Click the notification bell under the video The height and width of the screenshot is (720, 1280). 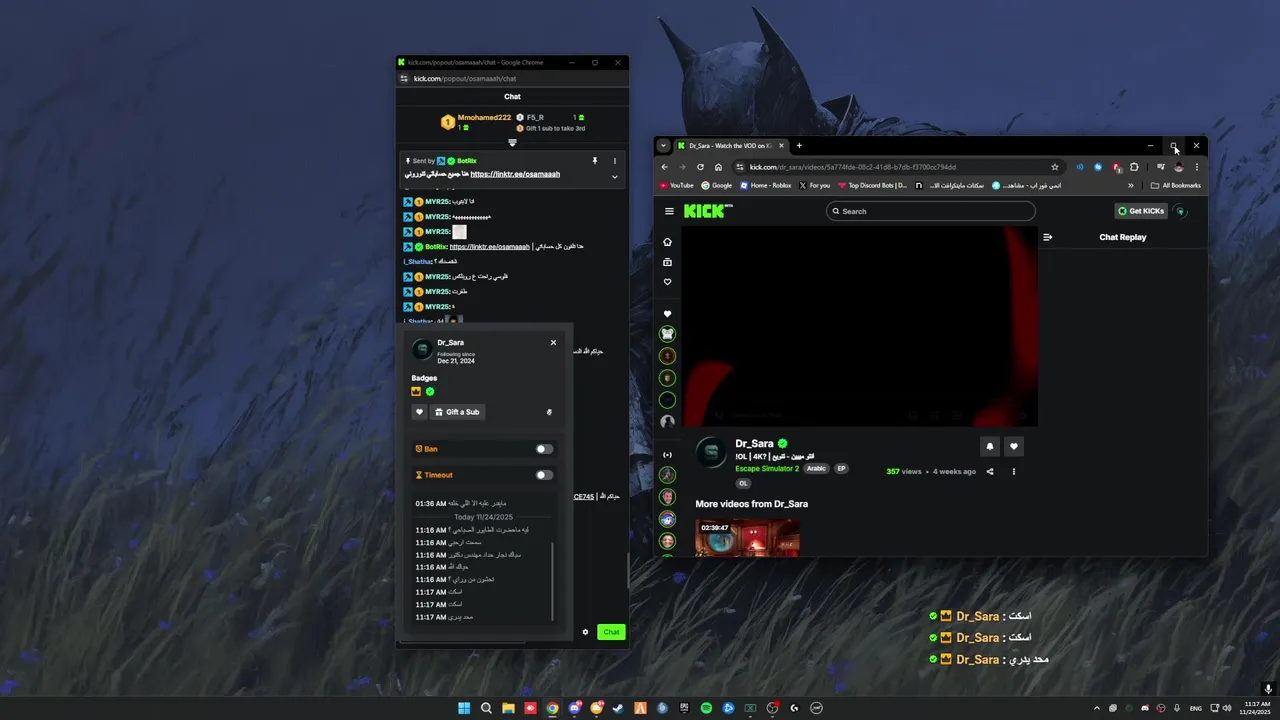click(x=990, y=447)
